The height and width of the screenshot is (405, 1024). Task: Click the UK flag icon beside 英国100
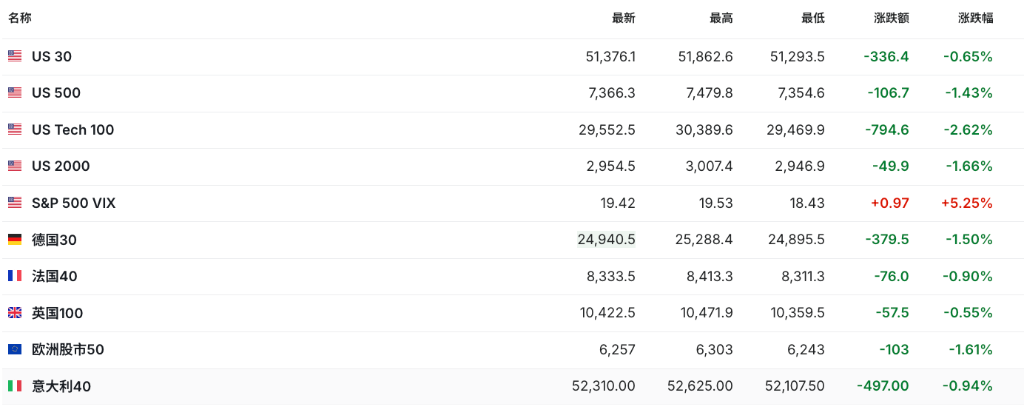14,313
